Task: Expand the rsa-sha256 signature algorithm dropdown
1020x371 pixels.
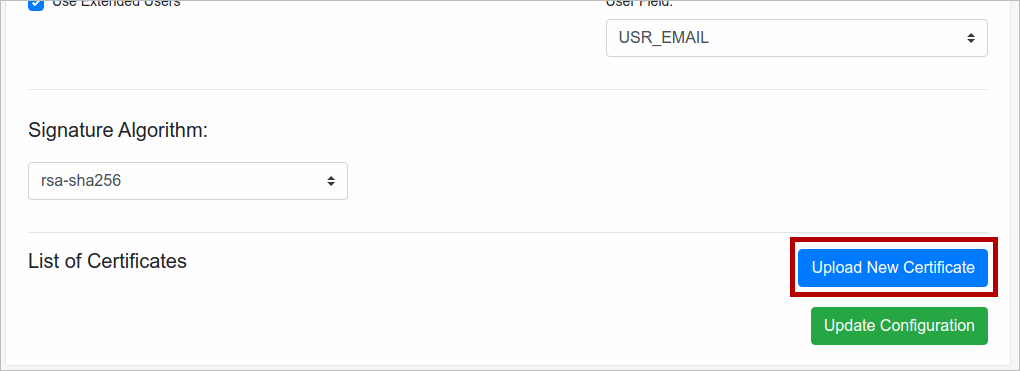Action: [188, 181]
